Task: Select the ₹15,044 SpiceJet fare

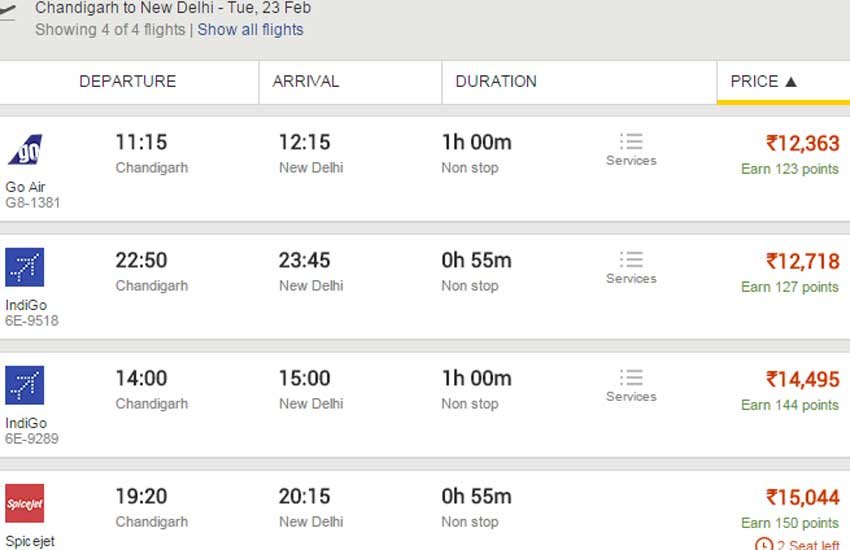Action: click(802, 497)
